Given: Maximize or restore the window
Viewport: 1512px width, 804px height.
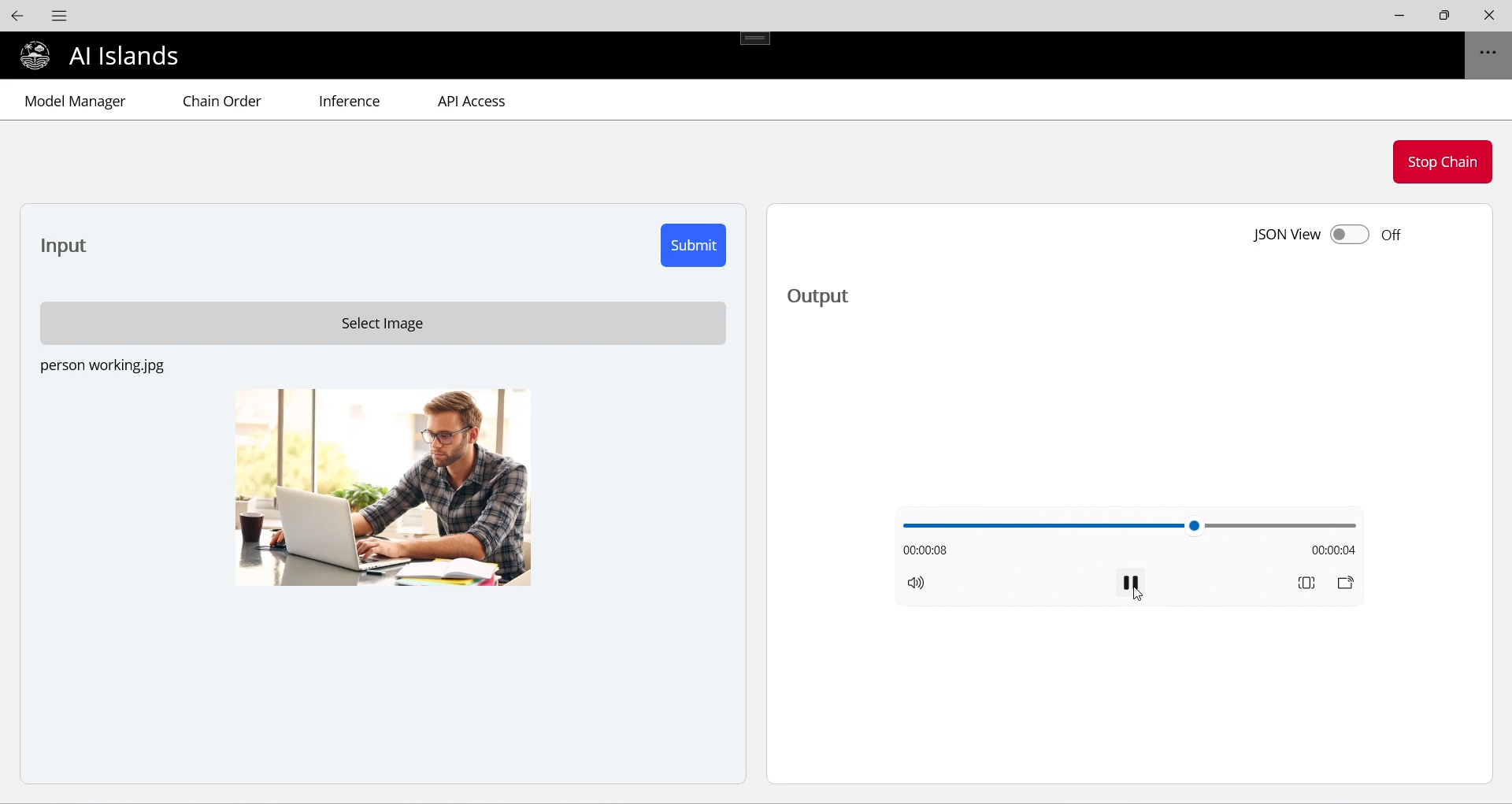Looking at the screenshot, I should pyautogui.click(x=1444, y=16).
